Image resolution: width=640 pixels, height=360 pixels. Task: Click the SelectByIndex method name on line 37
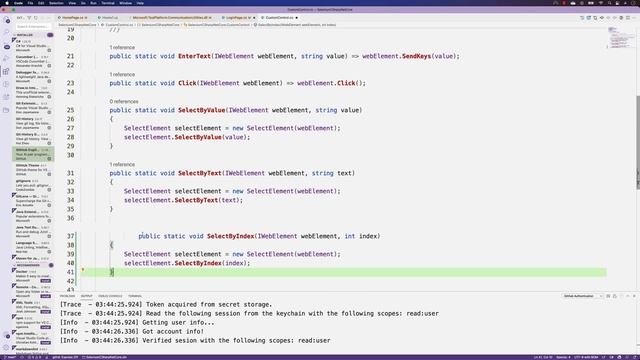pyautogui.click(x=230, y=236)
